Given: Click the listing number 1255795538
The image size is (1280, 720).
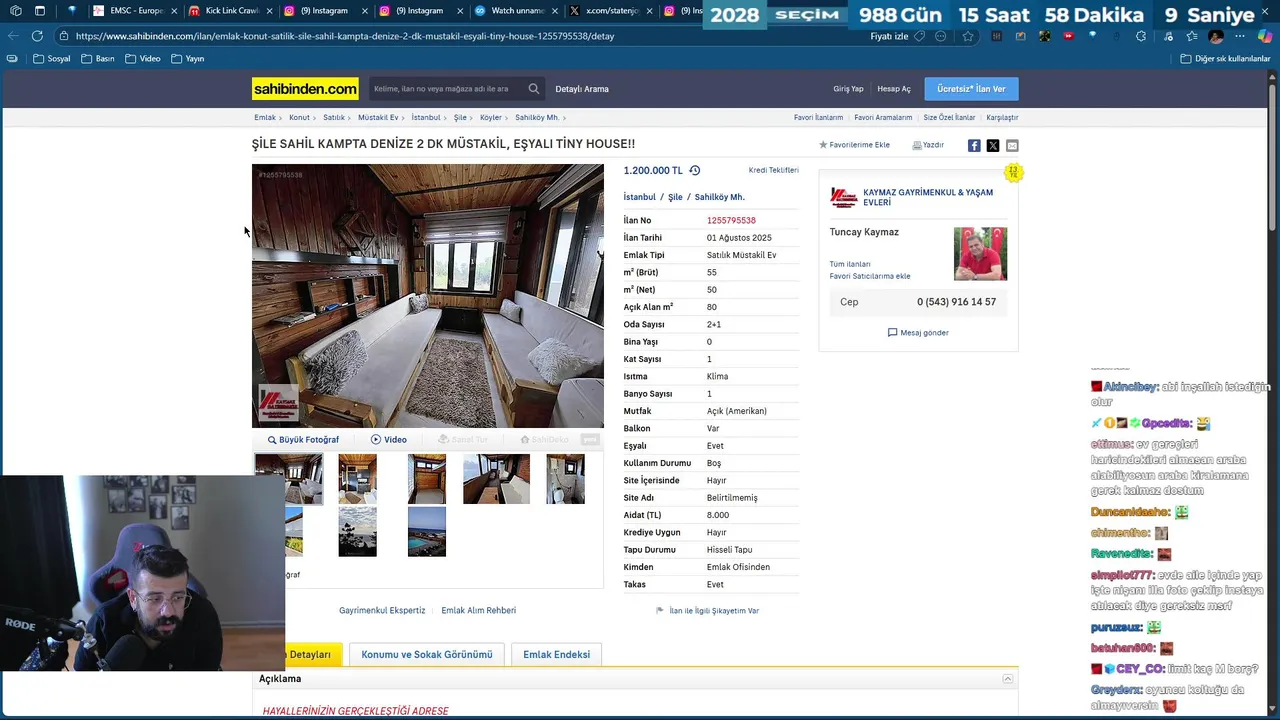Looking at the screenshot, I should click(731, 220).
